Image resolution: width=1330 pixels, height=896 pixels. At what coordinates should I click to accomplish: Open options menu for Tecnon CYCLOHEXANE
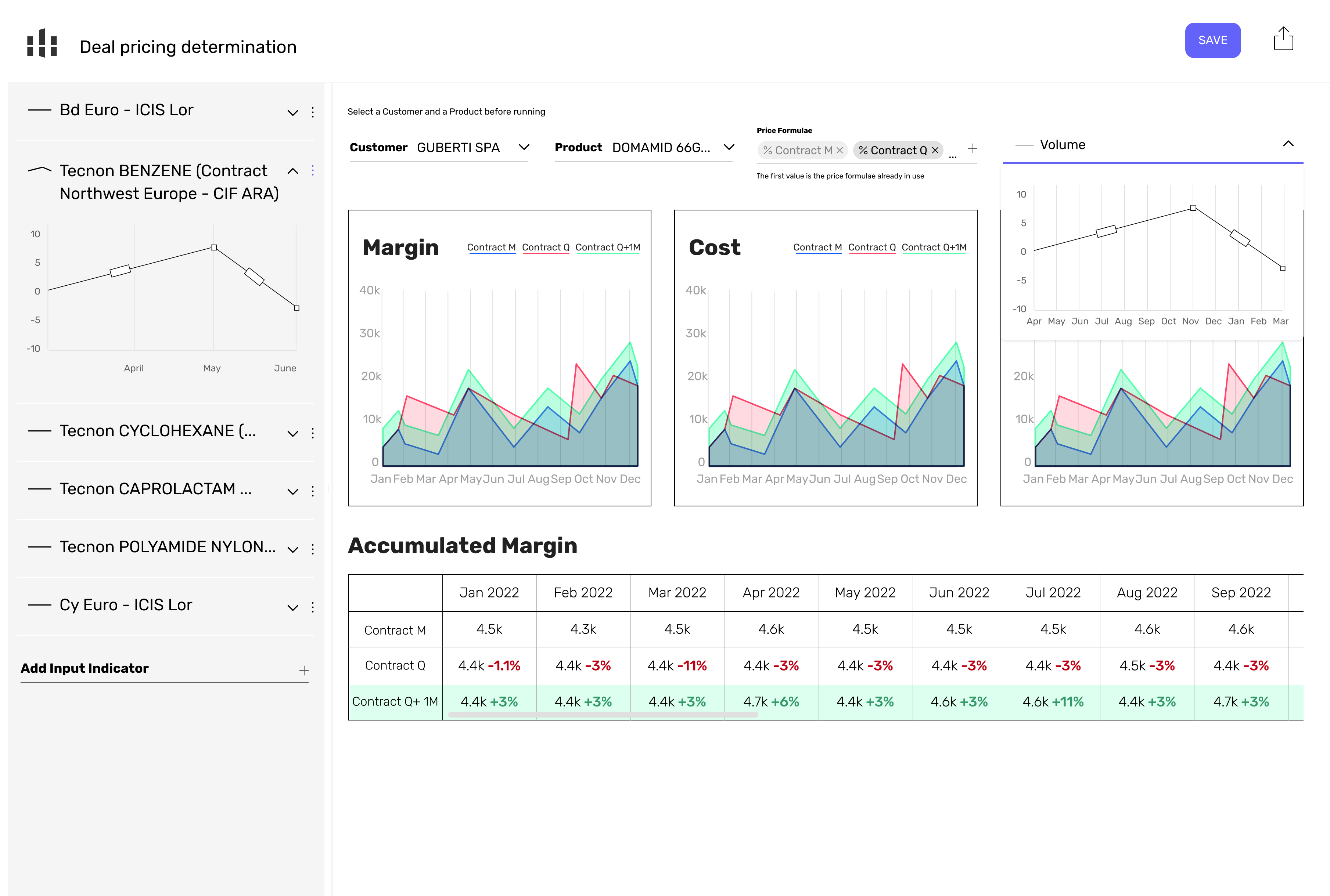(313, 433)
